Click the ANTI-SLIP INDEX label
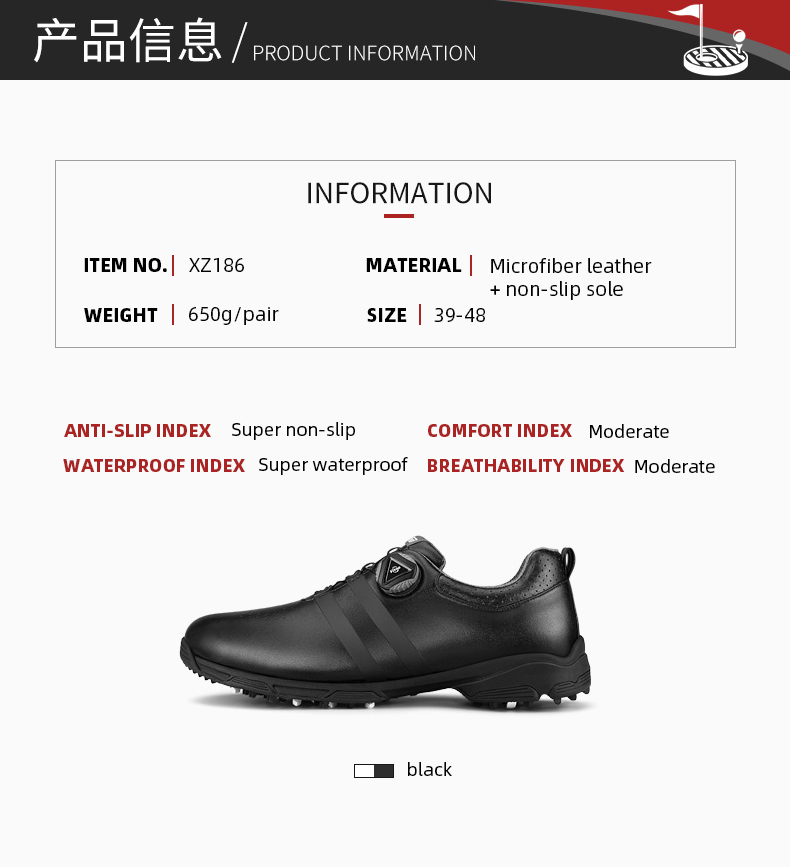The height and width of the screenshot is (867, 790). [138, 431]
